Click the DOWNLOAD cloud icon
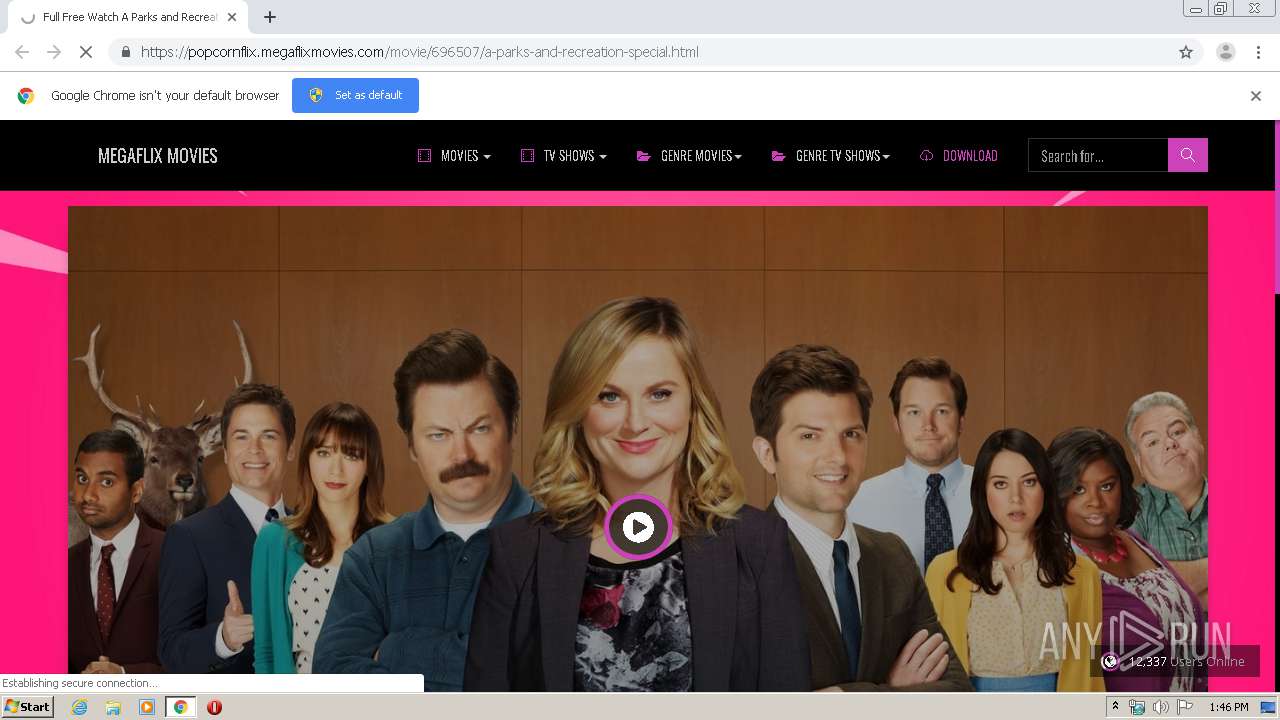Image resolution: width=1280 pixels, height=720 pixels. tap(926, 155)
